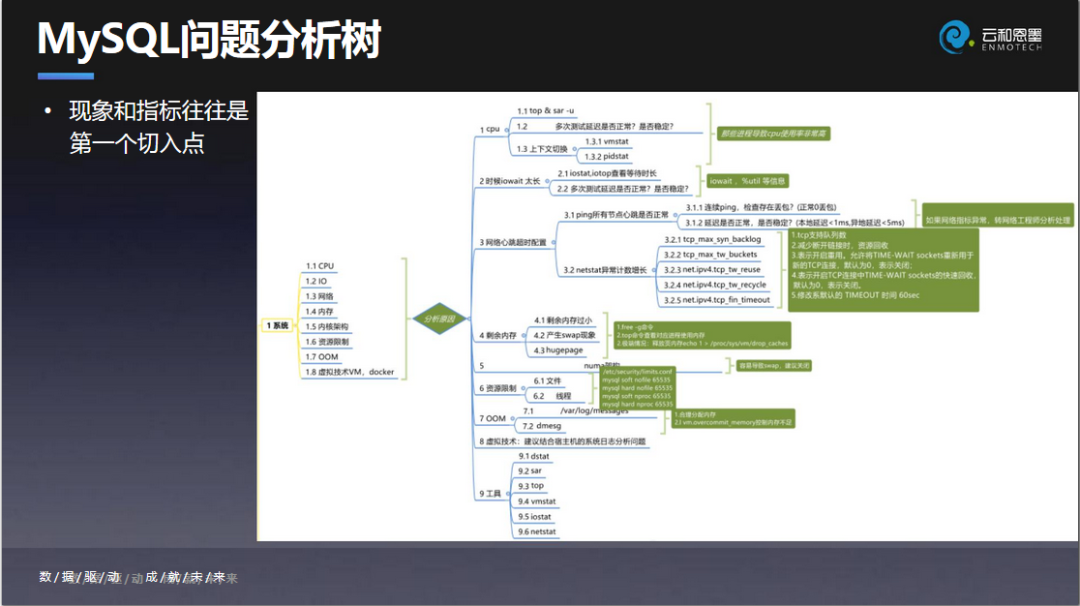Click the 3.1 ping所有节点心跳是否正常 node
Image resolution: width=1080 pixels, height=606 pixels.
(x=616, y=215)
